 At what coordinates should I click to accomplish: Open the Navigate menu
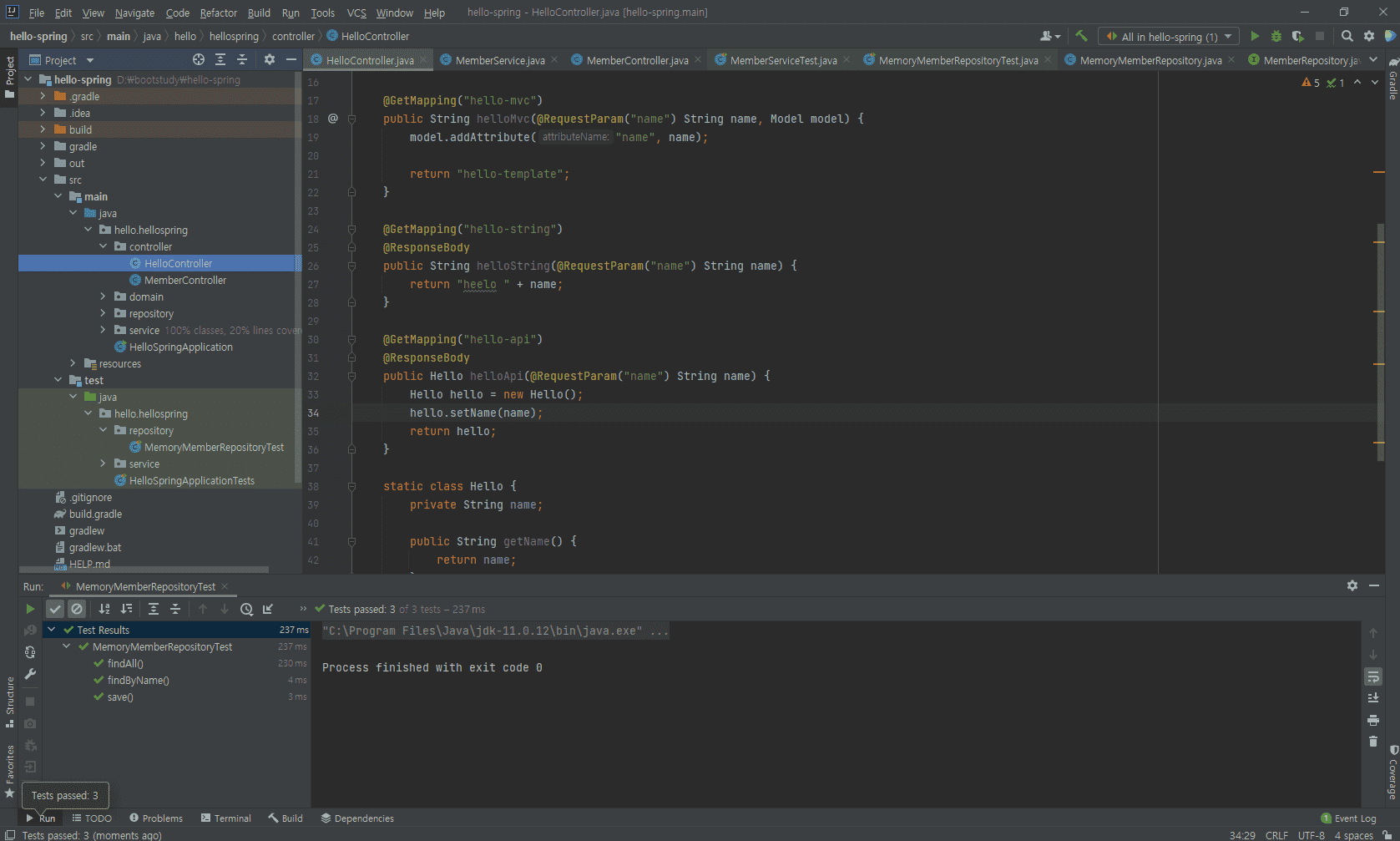[x=134, y=13]
